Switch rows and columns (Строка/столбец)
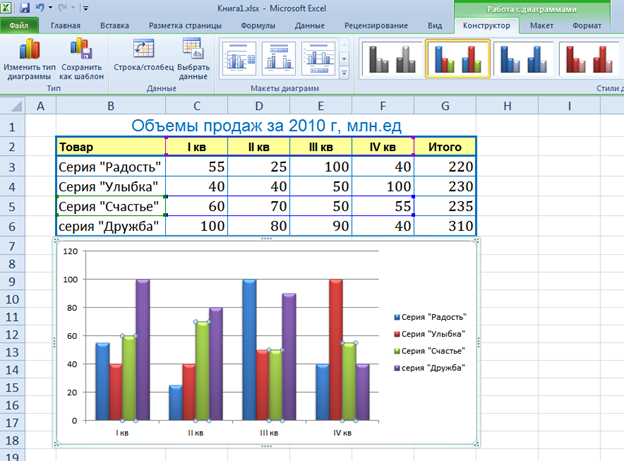Image resolution: width=624 pixels, height=461 pixels. [143, 56]
